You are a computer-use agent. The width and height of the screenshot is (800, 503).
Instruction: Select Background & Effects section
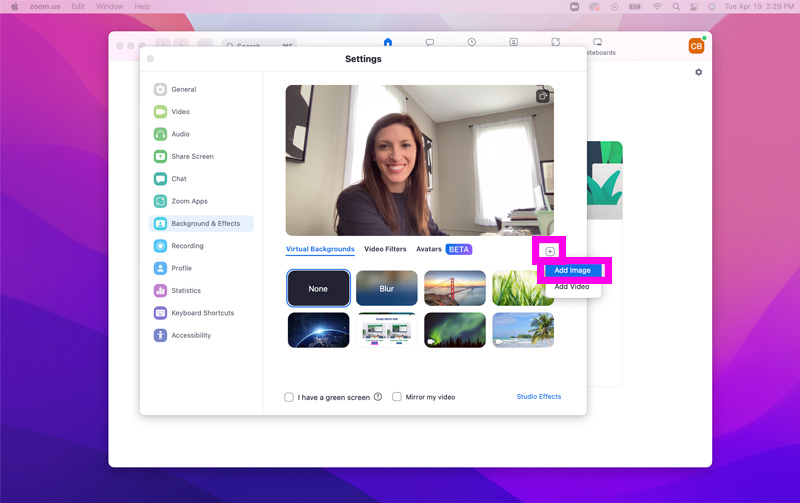(x=201, y=223)
